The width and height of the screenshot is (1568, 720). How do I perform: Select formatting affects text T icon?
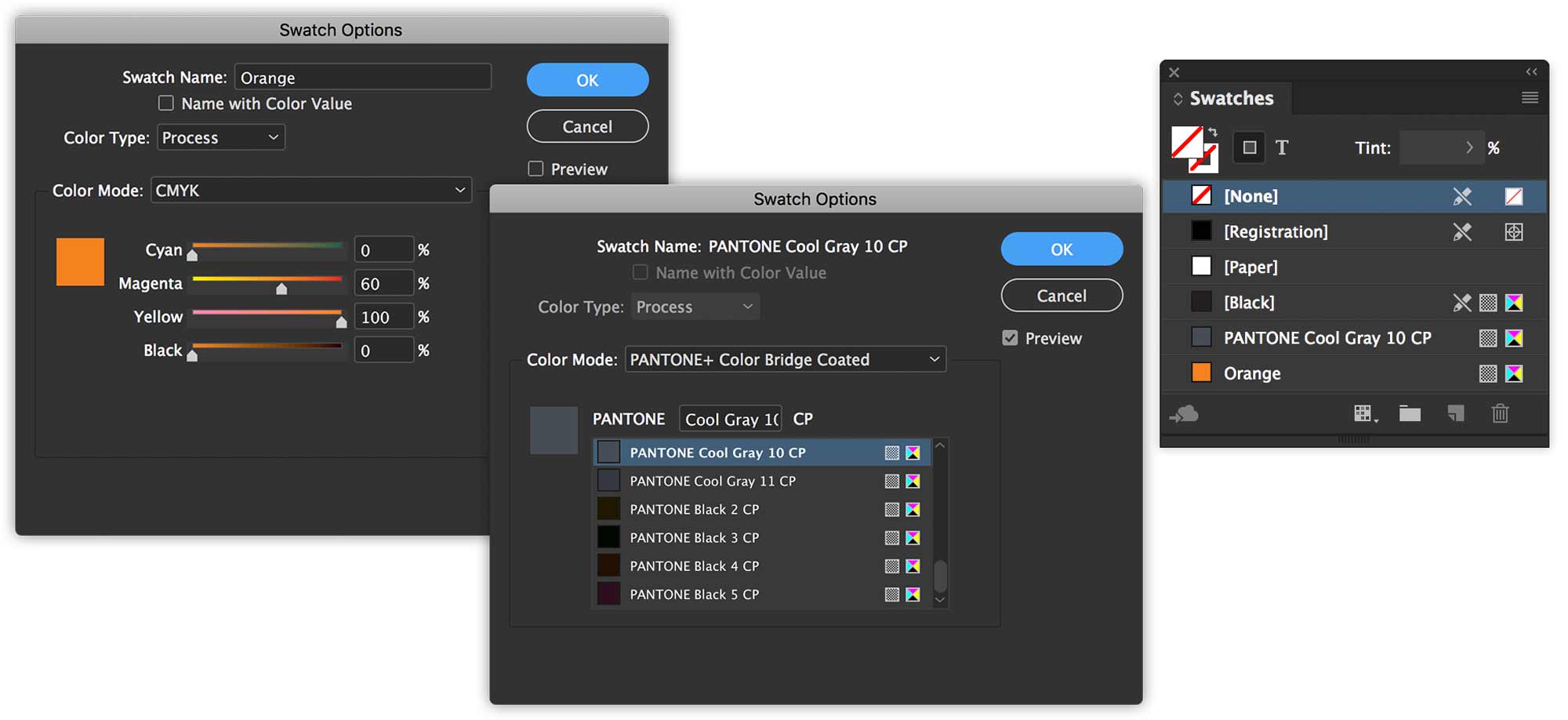click(x=1282, y=147)
